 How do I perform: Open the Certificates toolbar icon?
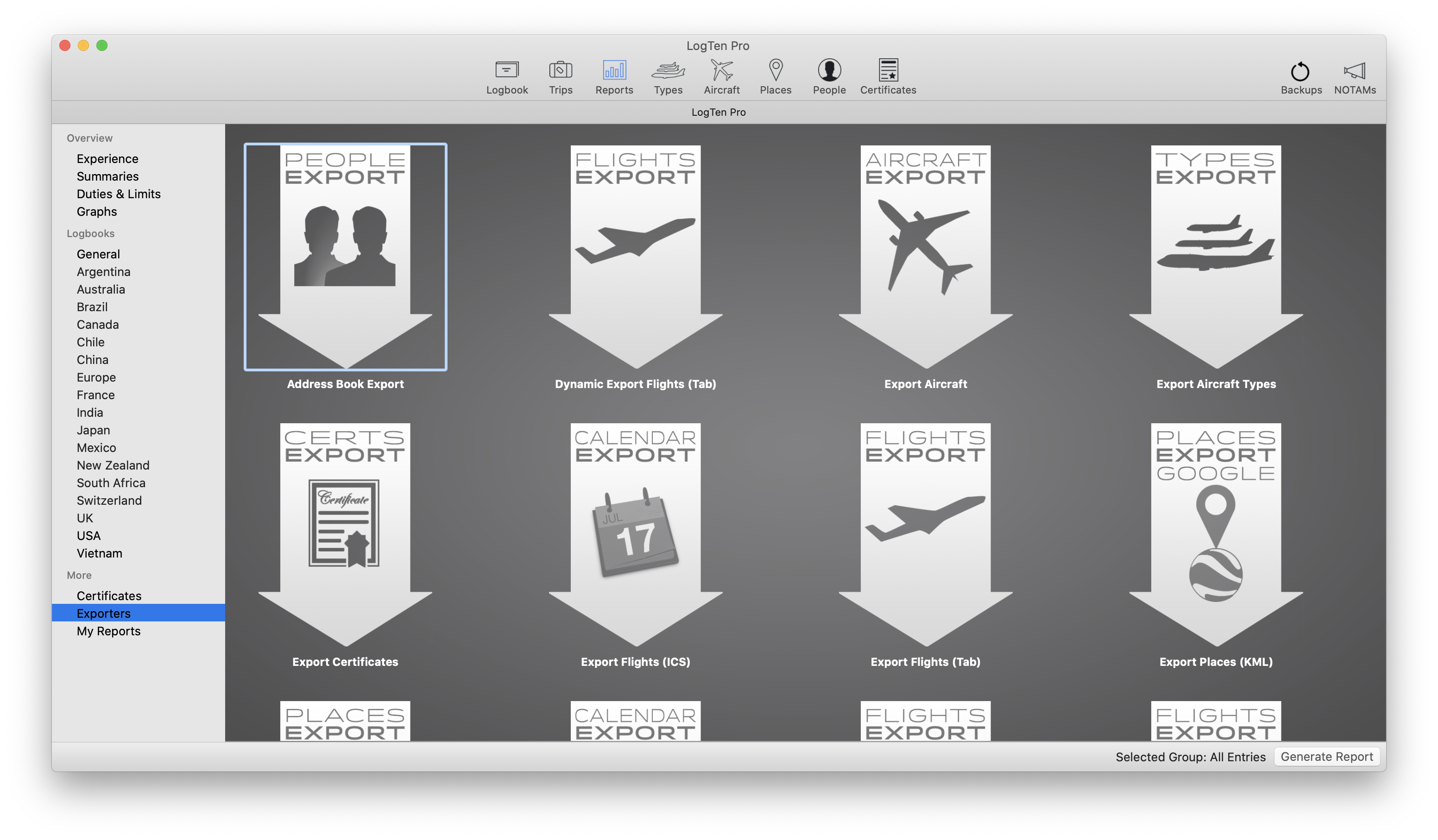(x=888, y=77)
